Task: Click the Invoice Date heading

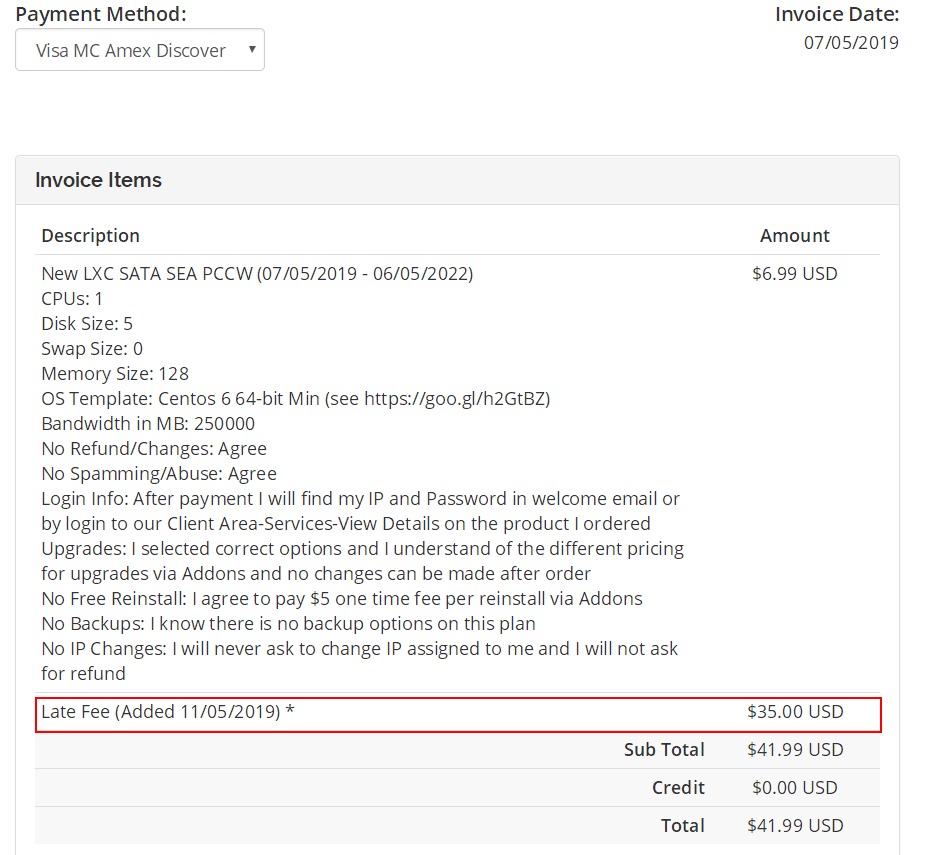Action: click(x=836, y=15)
